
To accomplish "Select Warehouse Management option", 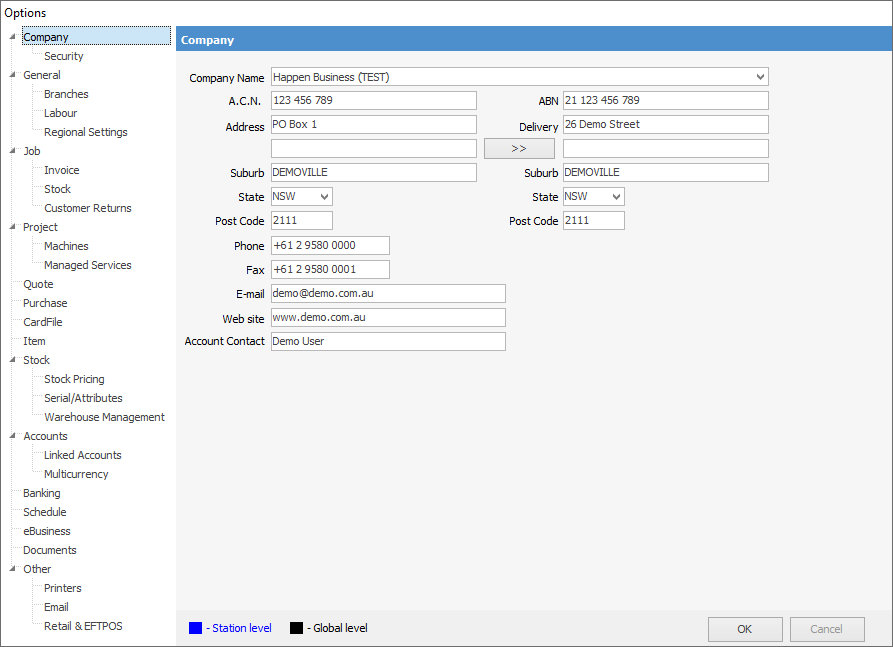I will point(104,417).
